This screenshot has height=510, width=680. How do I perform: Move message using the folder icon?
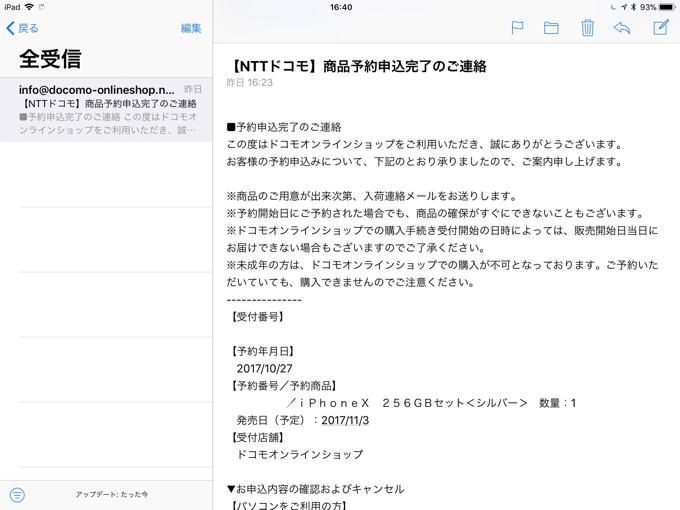[551, 28]
